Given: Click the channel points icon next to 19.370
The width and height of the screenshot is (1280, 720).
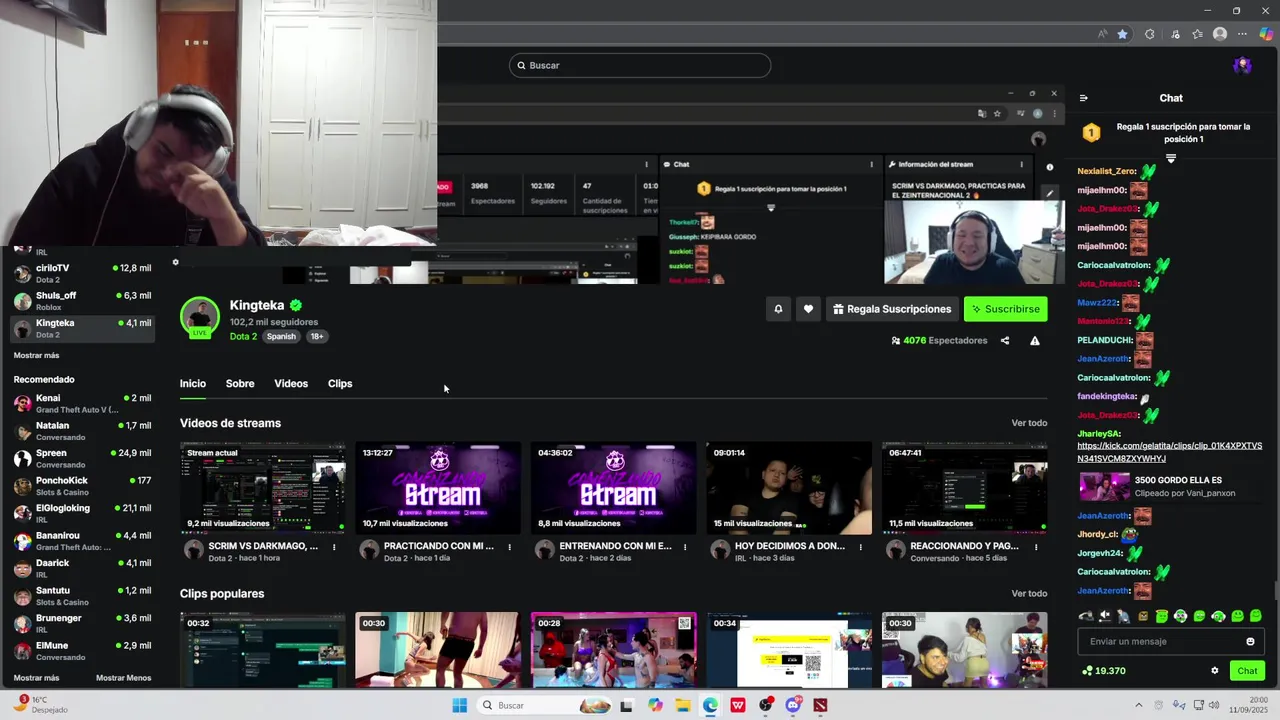Looking at the screenshot, I should (x=1087, y=671).
